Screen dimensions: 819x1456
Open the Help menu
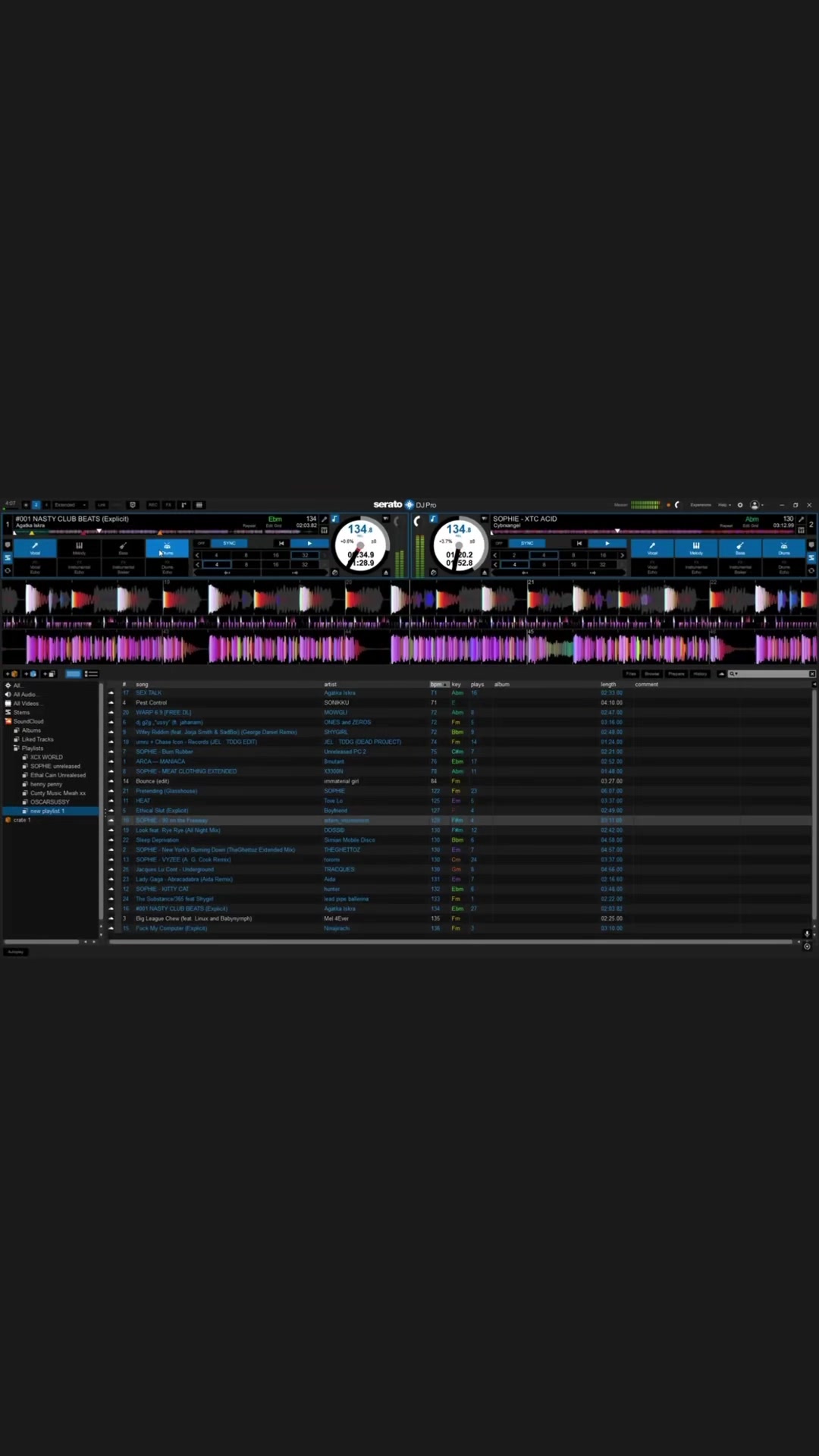point(724,505)
